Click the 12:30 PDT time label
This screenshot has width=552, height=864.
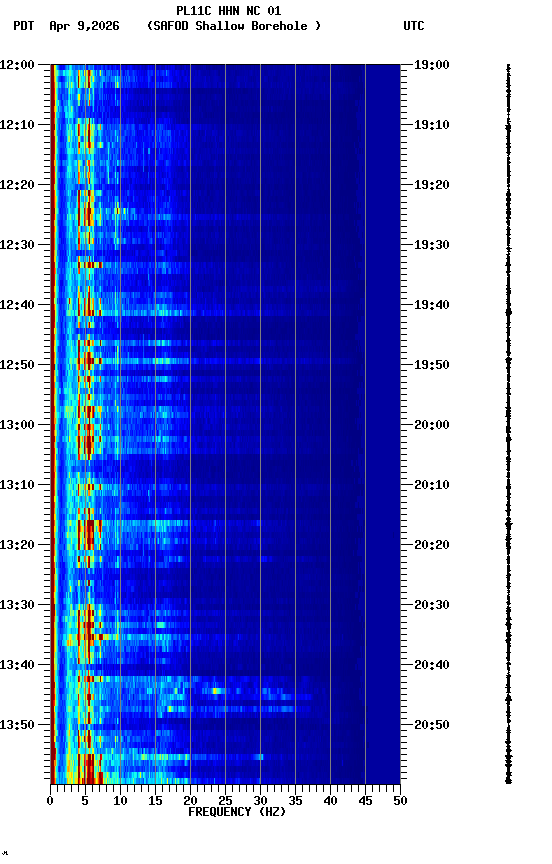(17, 245)
